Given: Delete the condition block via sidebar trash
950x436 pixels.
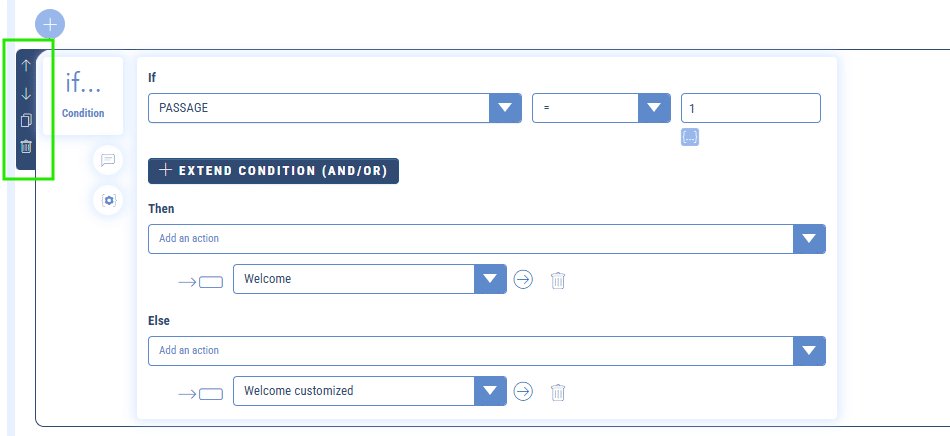Looking at the screenshot, I should 26,147.
